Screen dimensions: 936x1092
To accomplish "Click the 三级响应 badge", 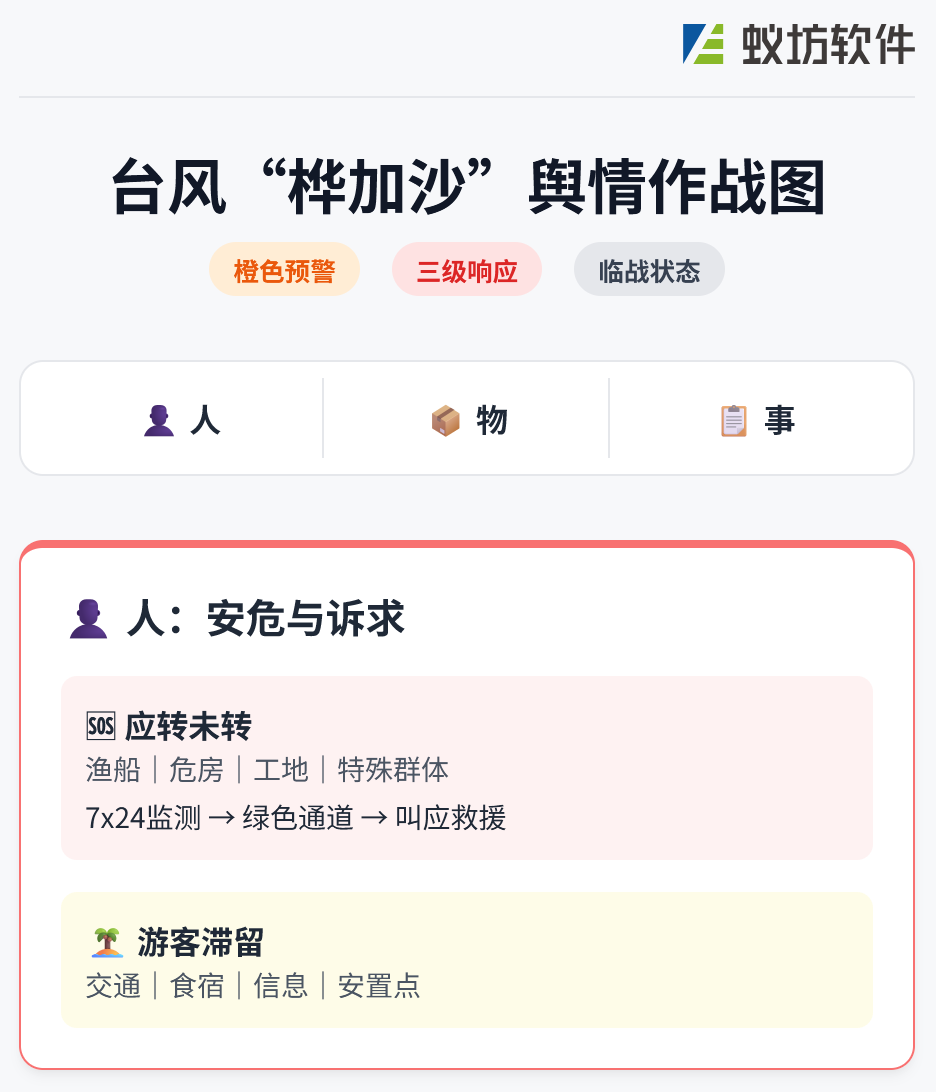I will 467,270.
